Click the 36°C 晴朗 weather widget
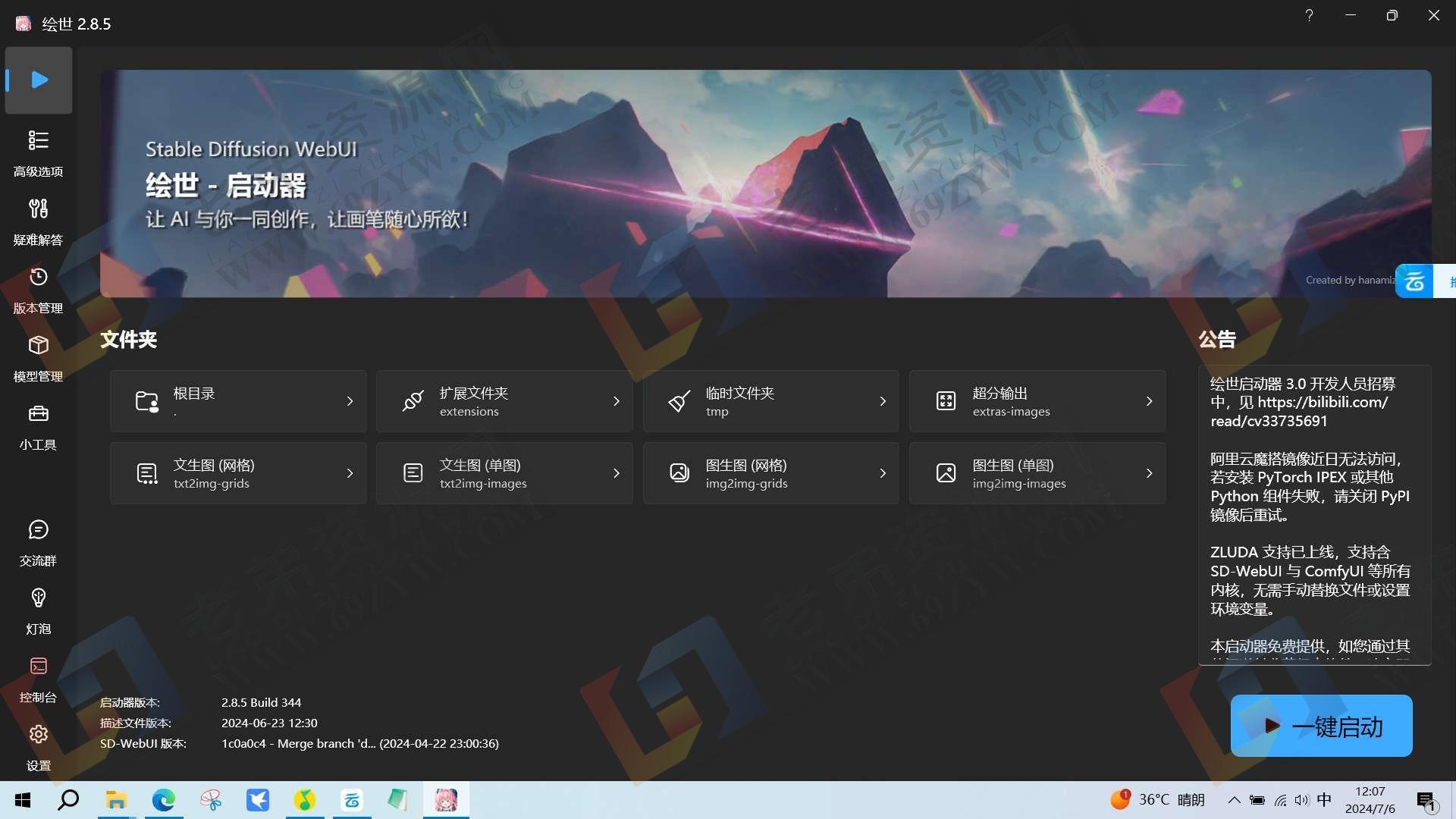1456x819 pixels. tap(1157, 800)
